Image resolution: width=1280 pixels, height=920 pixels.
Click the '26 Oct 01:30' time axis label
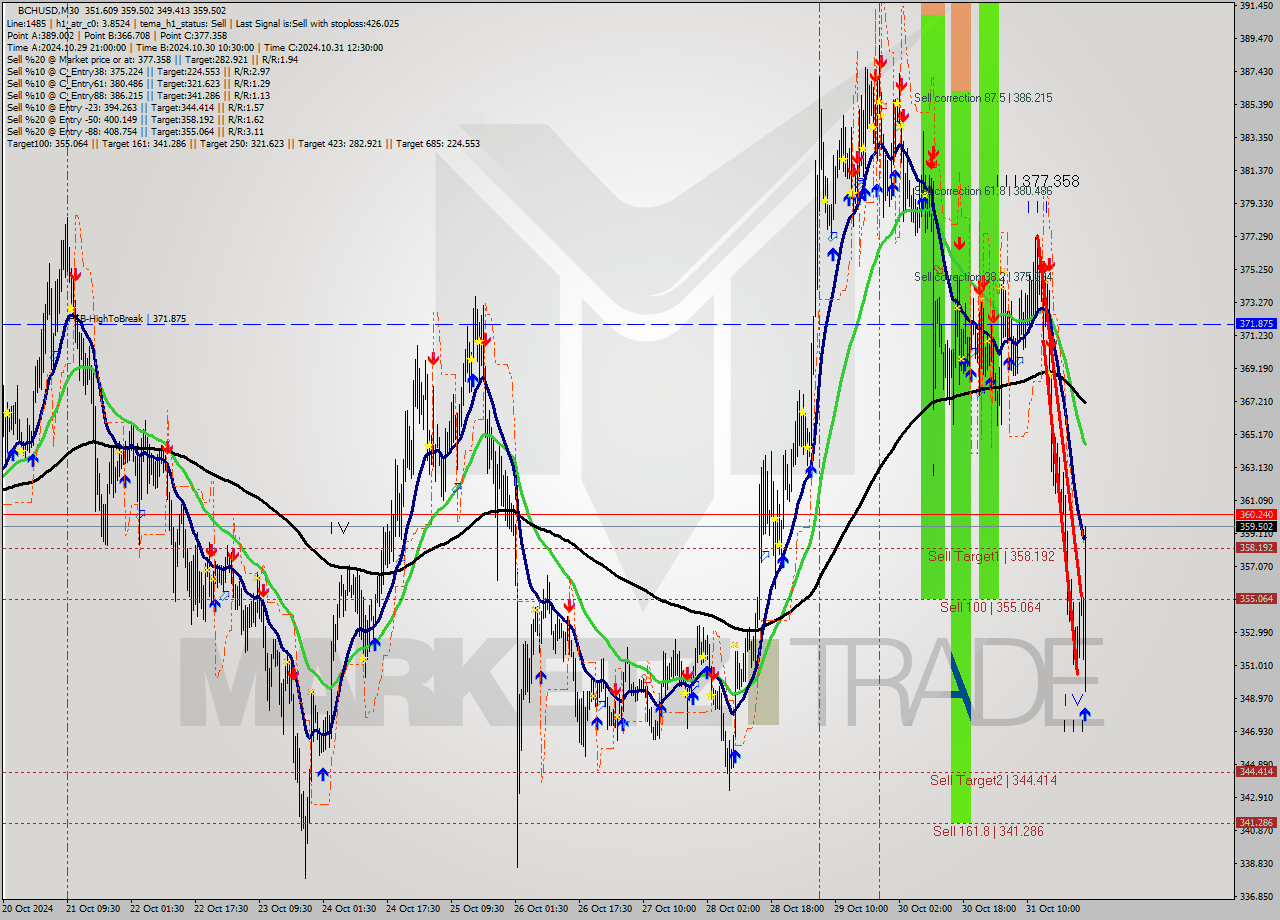[541, 909]
